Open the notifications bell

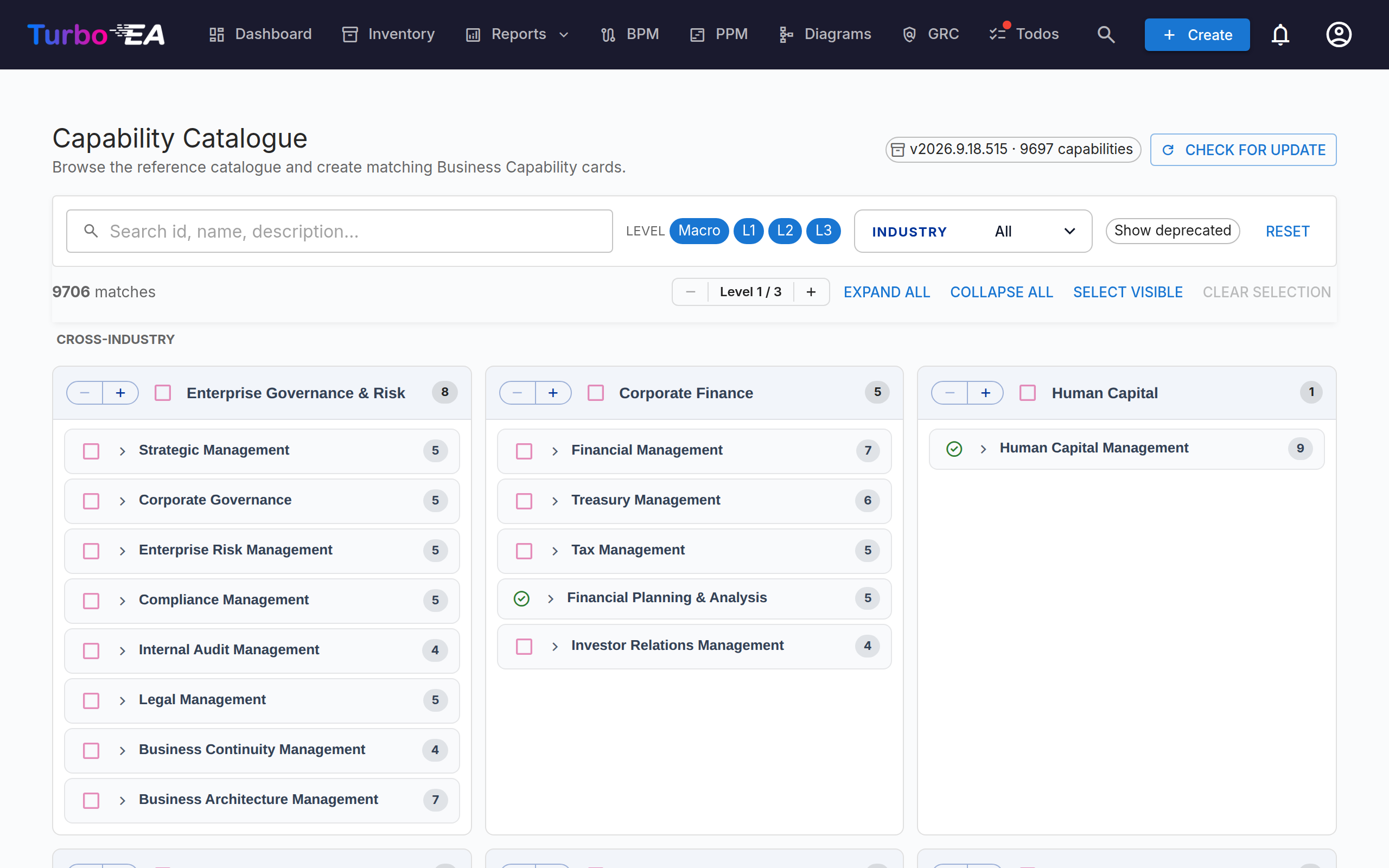point(1280,34)
